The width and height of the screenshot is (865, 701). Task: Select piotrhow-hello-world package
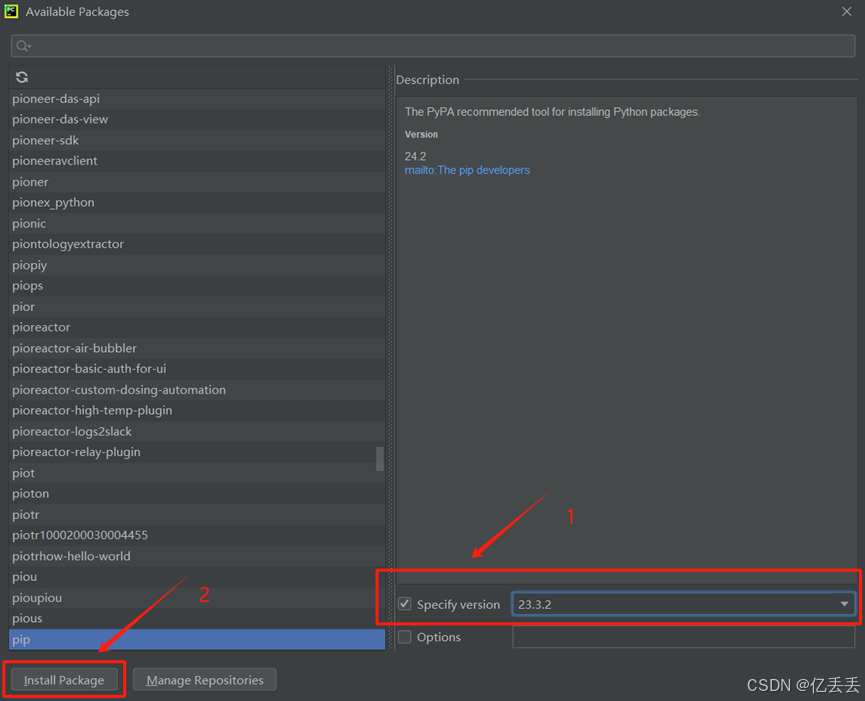click(197, 556)
